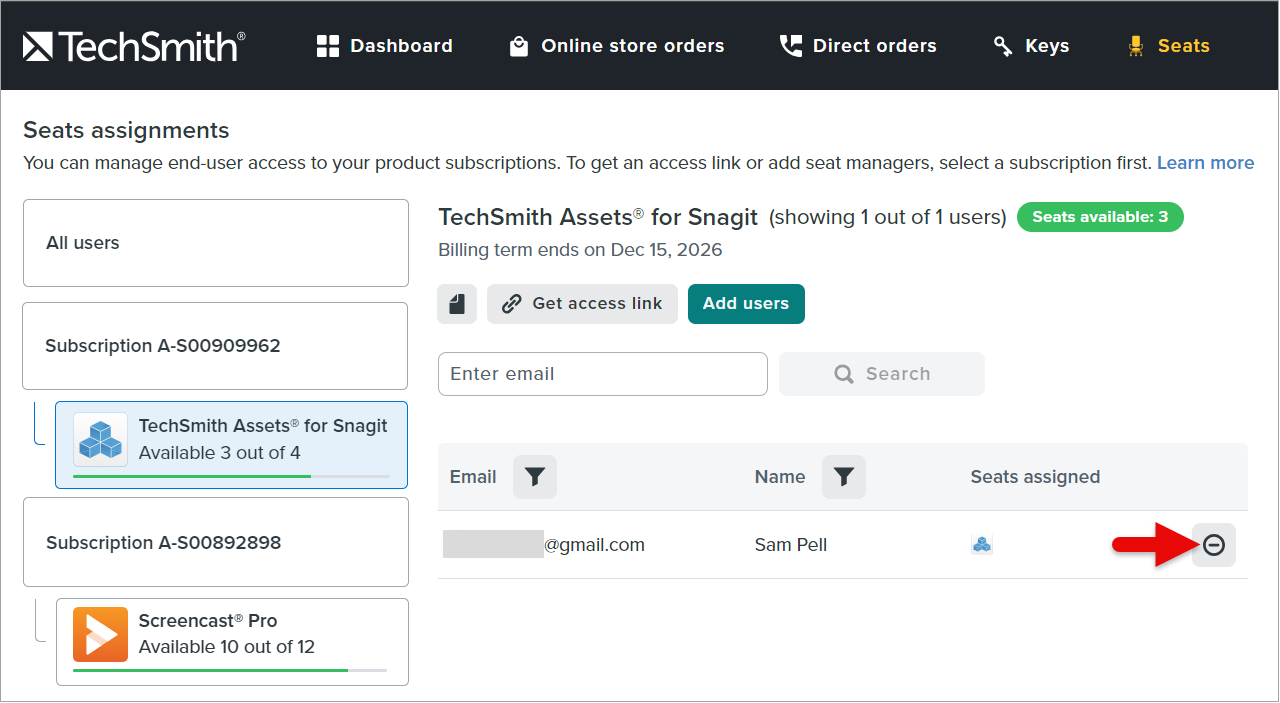The height and width of the screenshot is (703, 1280).
Task: Open the Direct orders page
Action: (858, 46)
